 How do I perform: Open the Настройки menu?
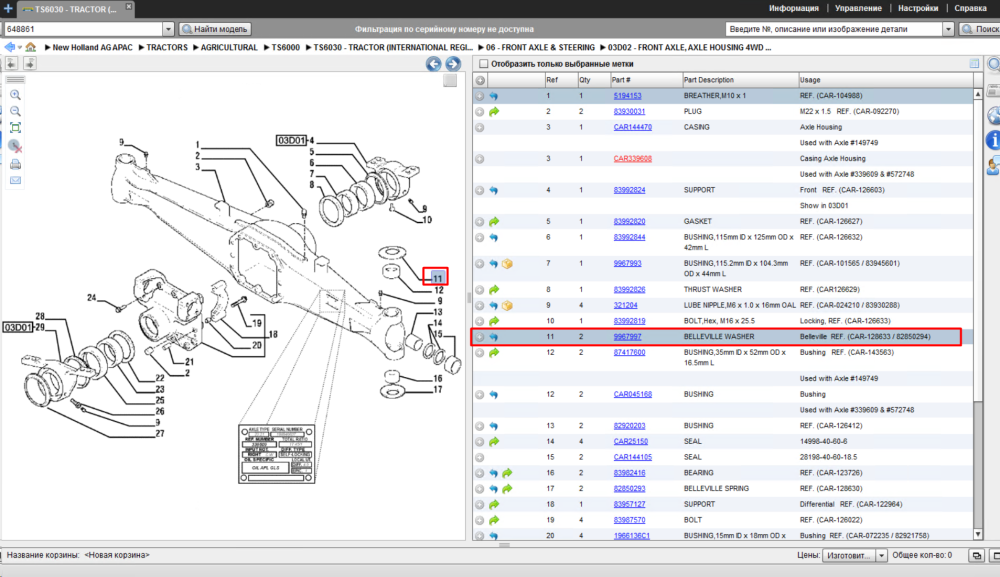pos(918,8)
